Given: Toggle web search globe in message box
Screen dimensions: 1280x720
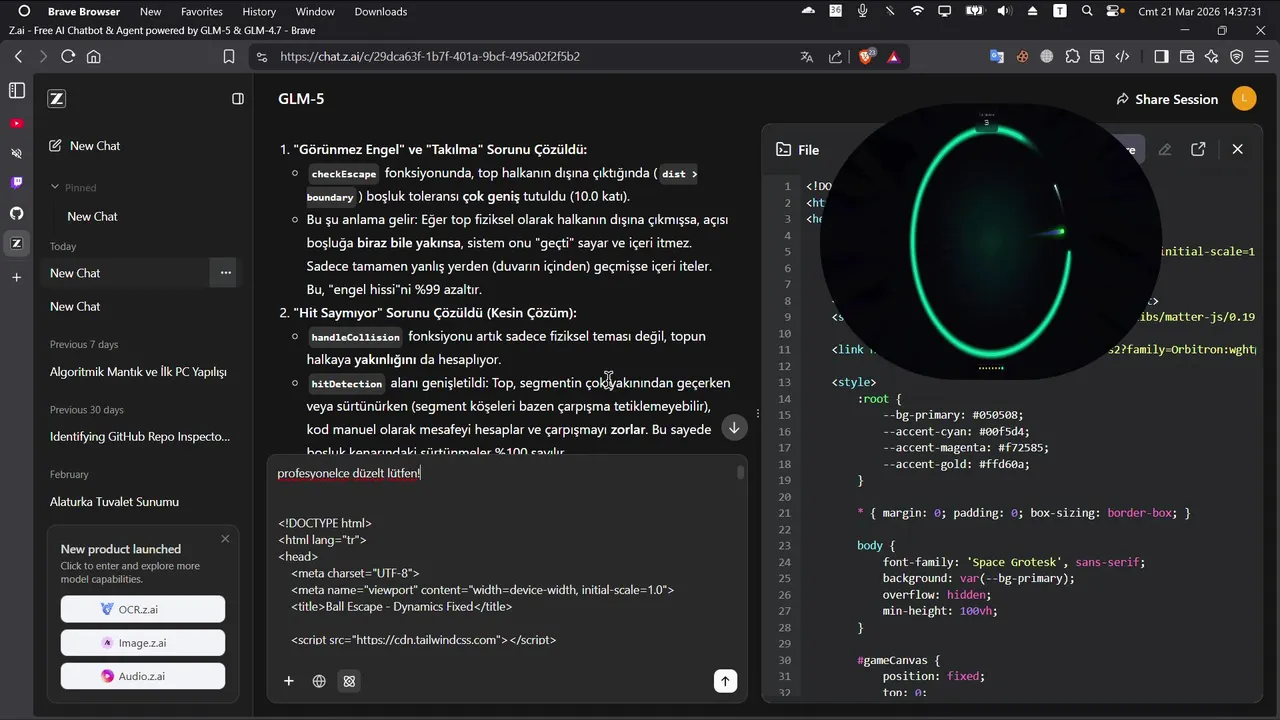Looking at the screenshot, I should click(x=319, y=681).
